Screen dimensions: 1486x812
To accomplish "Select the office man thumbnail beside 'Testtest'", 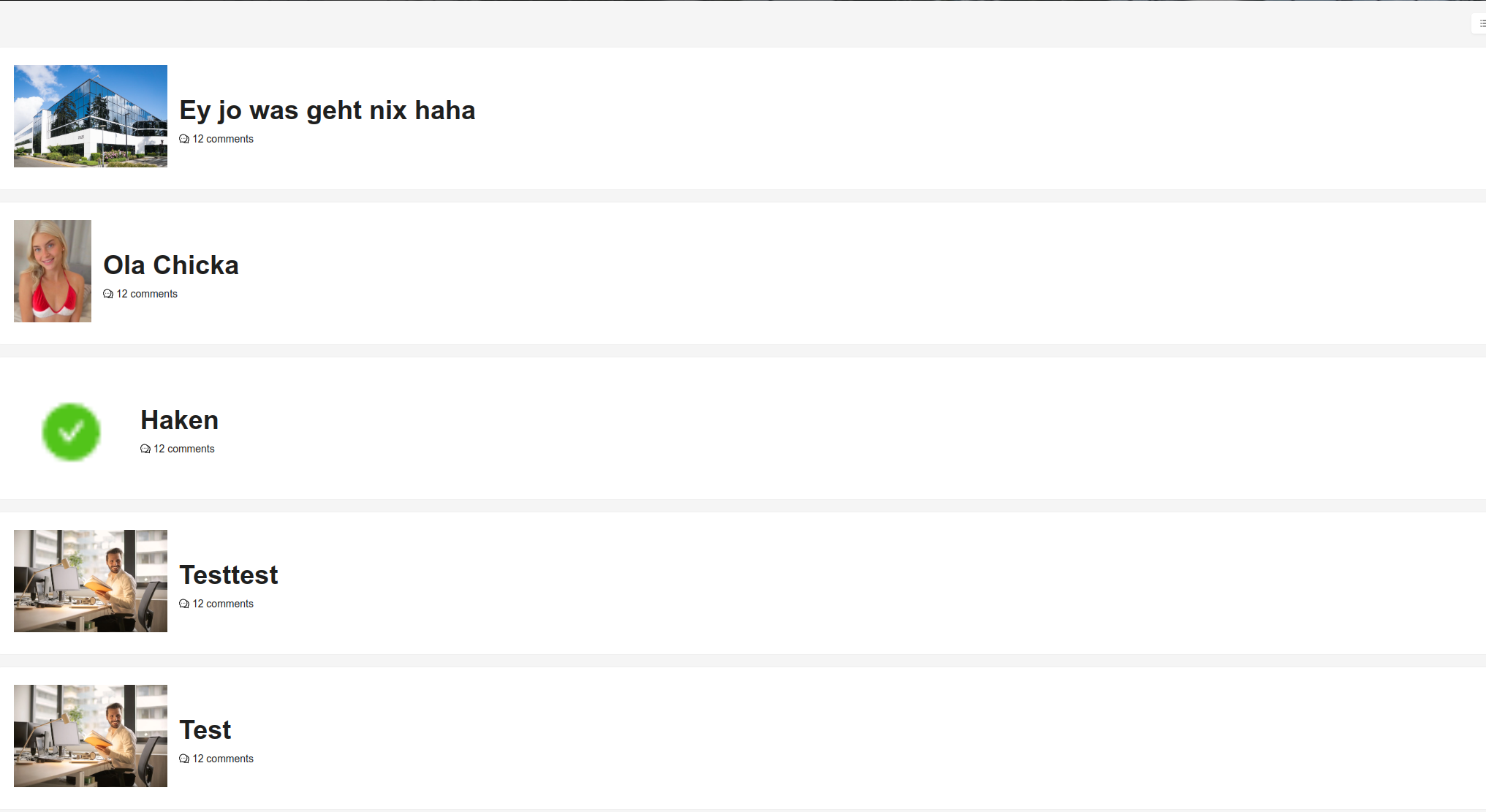I will (x=91, y=581).
